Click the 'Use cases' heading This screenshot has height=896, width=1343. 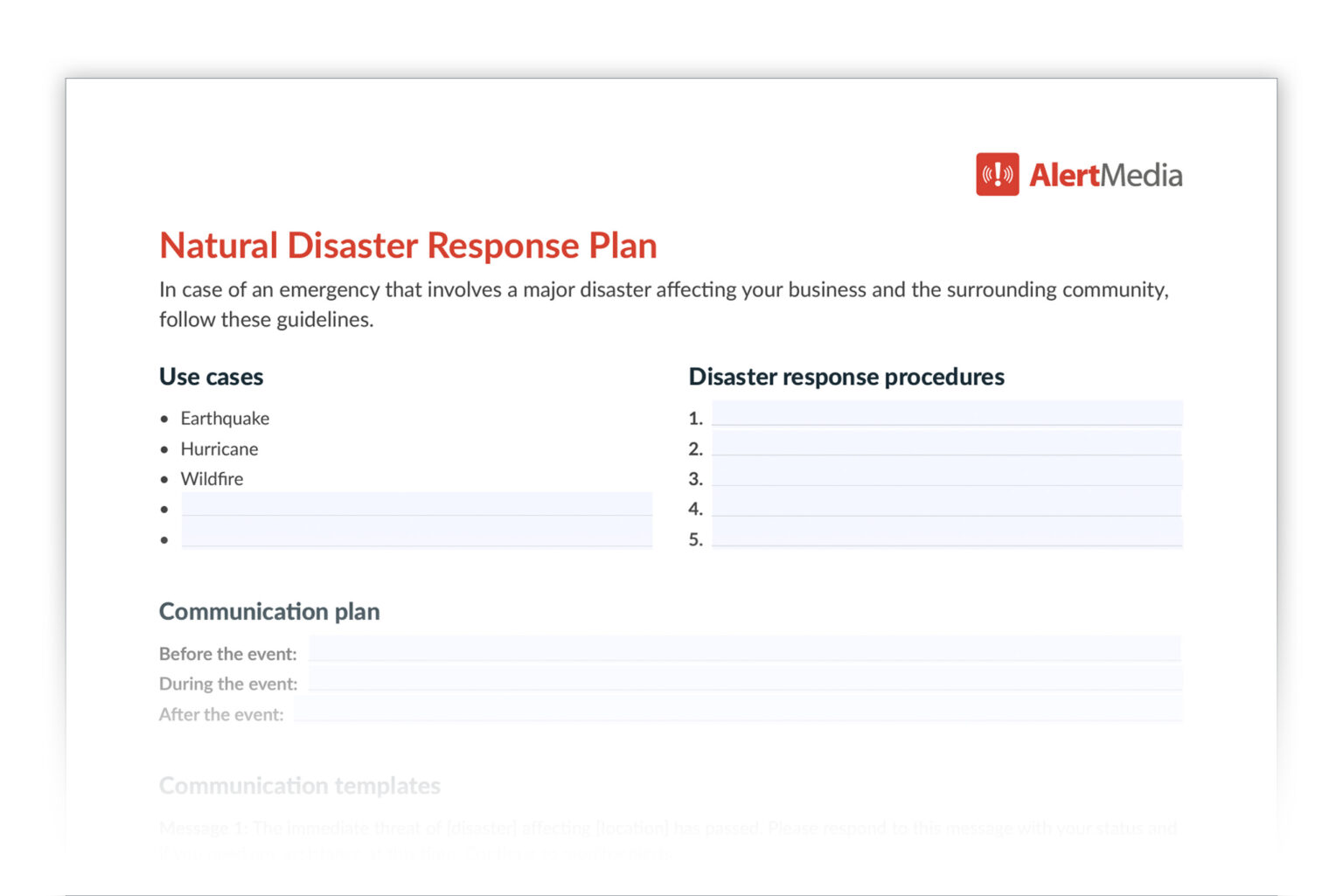211,377
